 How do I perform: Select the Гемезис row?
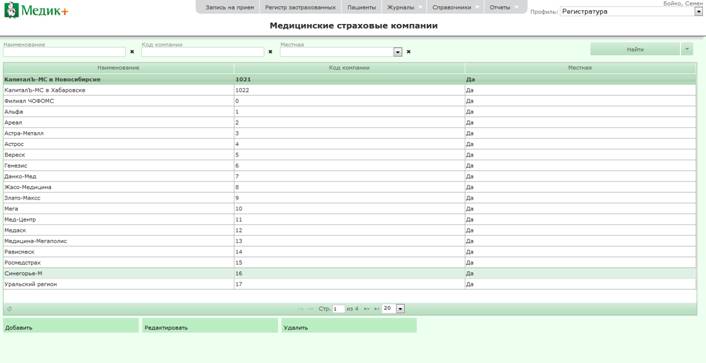(349, 166)
